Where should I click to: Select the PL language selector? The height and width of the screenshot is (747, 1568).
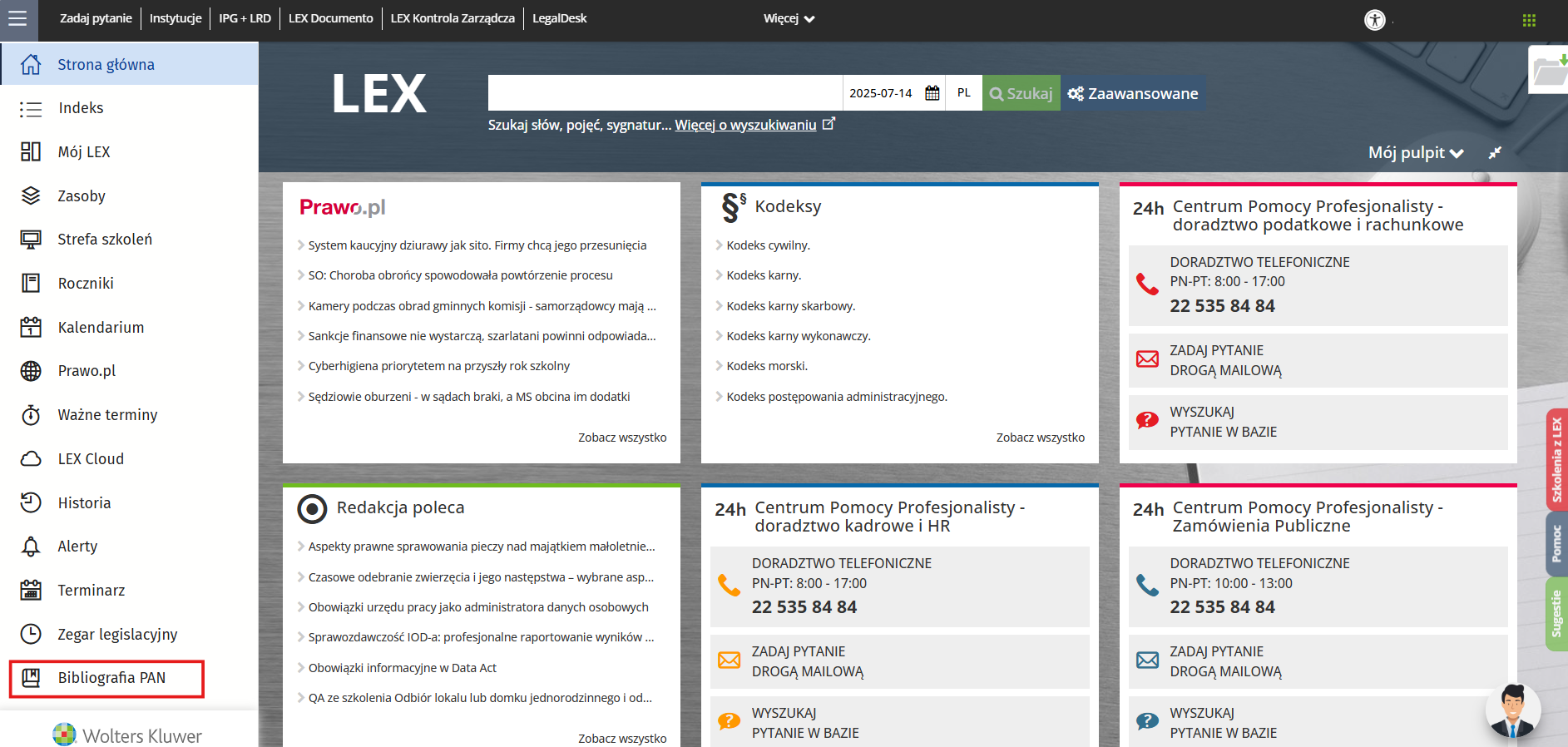click(x=963, y=93)
